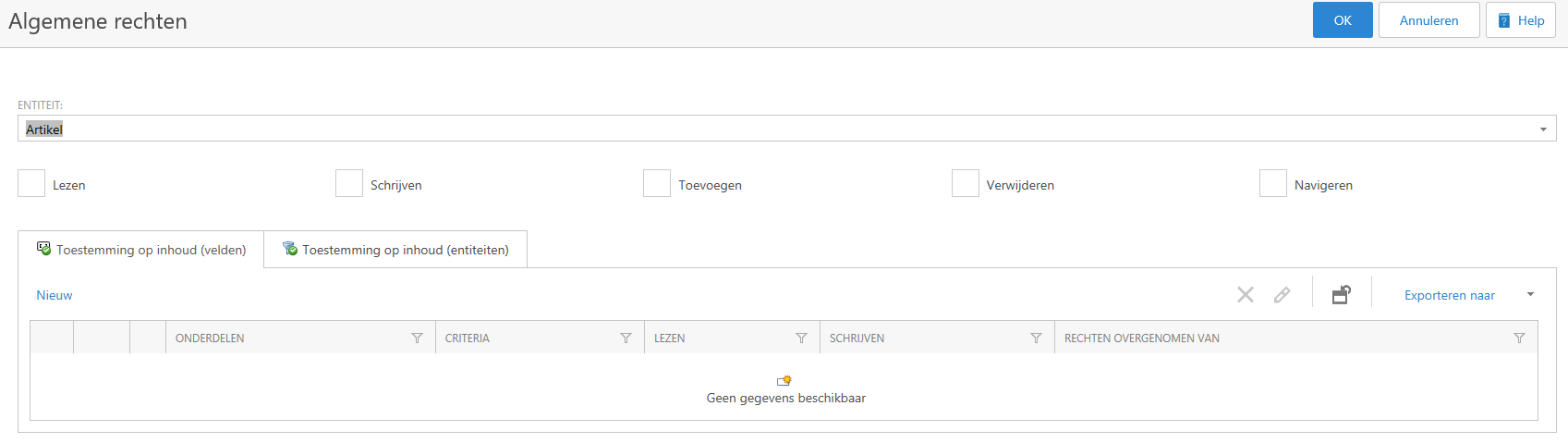The width and height of the screenshot is (1568, 443).
Task: Click the filter icon in Onderdelen column
Action: (x=417, y=338)
